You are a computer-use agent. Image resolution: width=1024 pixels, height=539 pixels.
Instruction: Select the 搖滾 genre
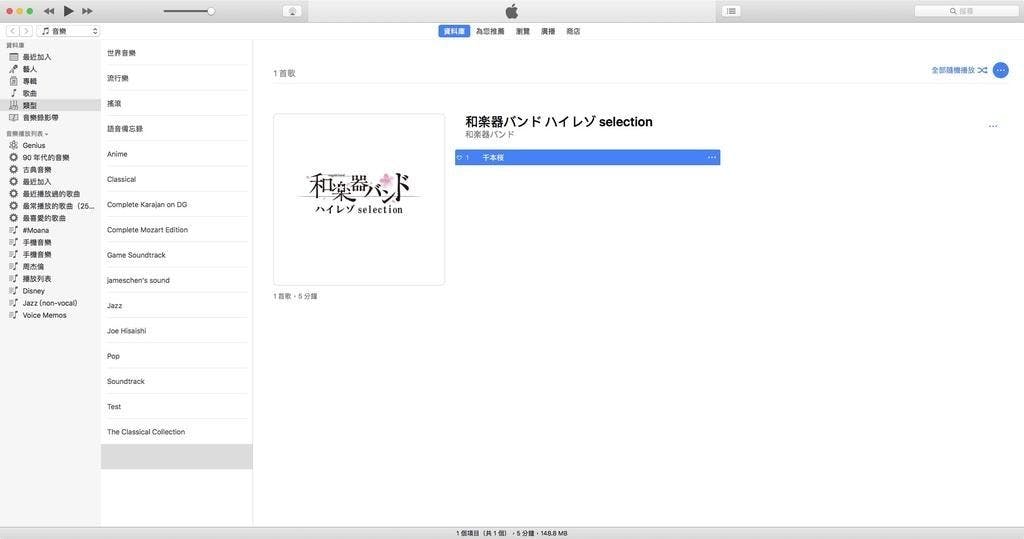point(176,103)
